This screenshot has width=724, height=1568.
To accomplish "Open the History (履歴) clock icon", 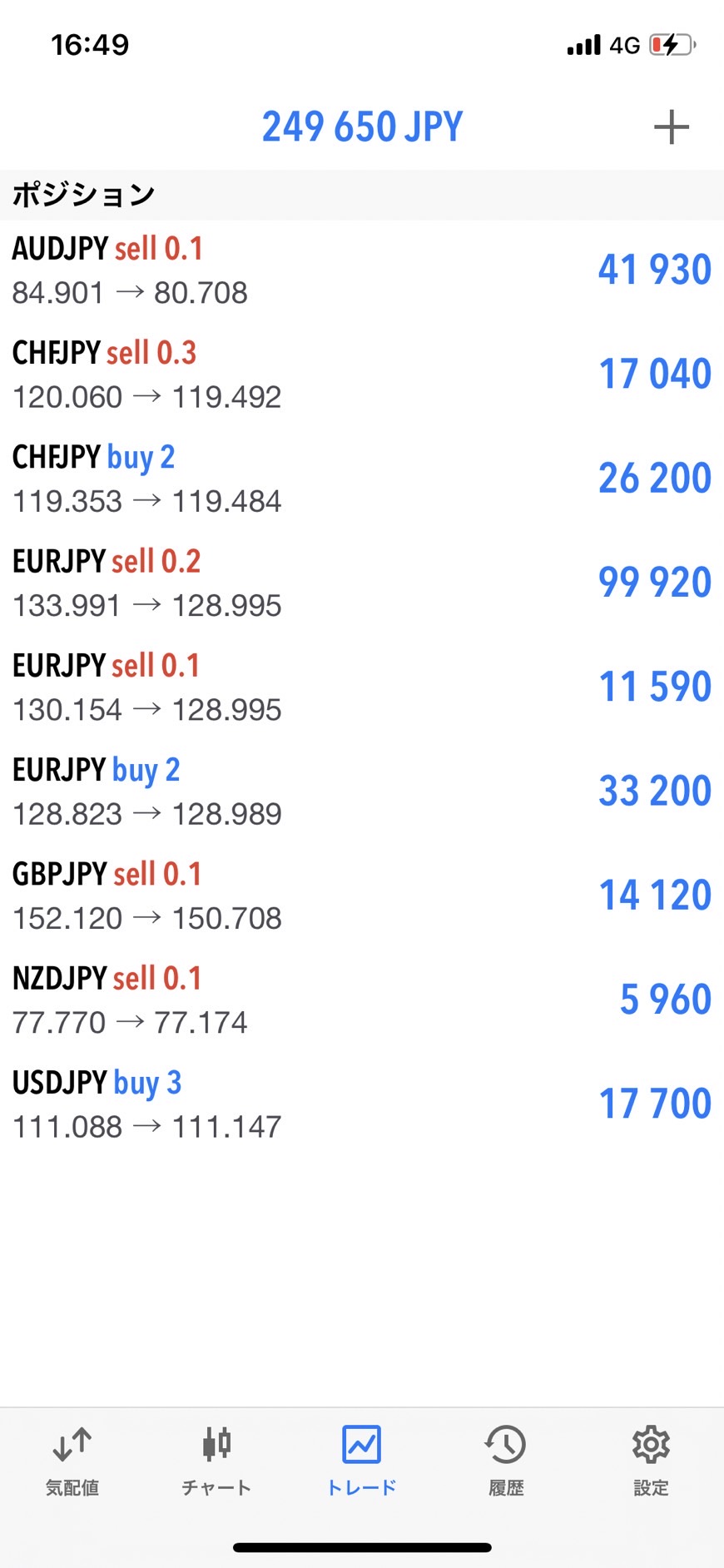I will click(506, 1446).
